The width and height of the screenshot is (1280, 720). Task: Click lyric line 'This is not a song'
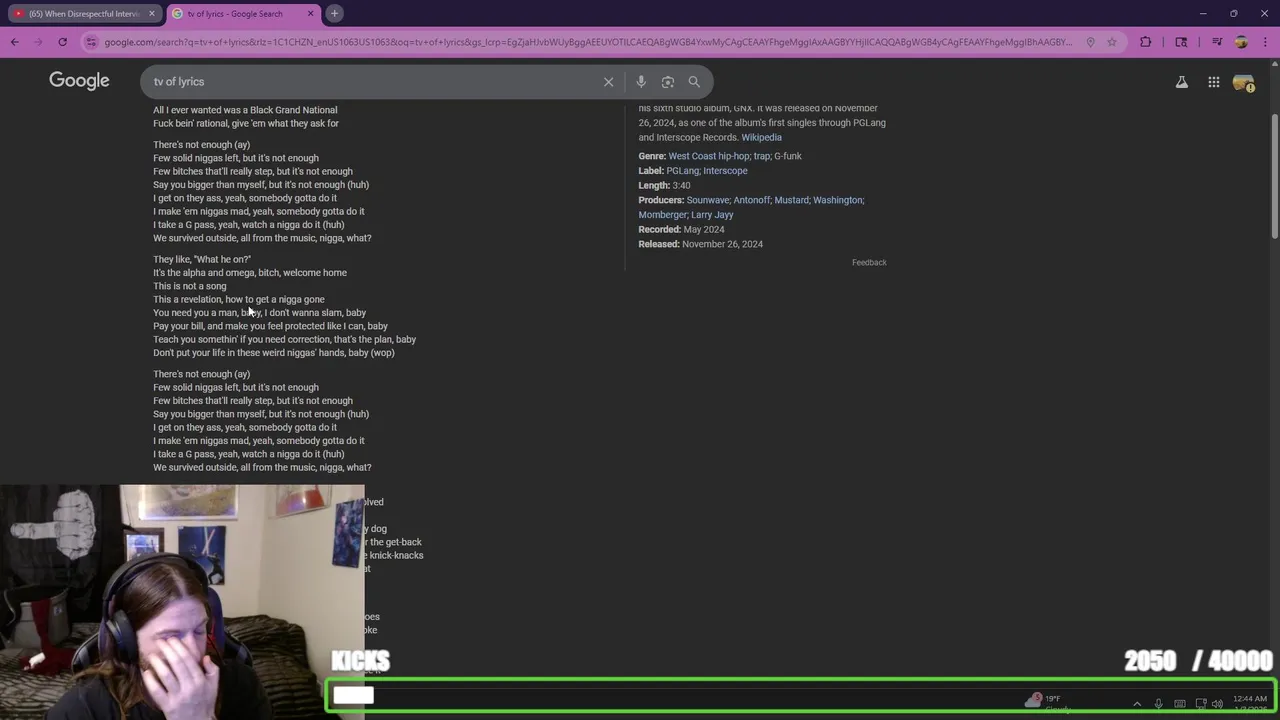coord(190,286)
